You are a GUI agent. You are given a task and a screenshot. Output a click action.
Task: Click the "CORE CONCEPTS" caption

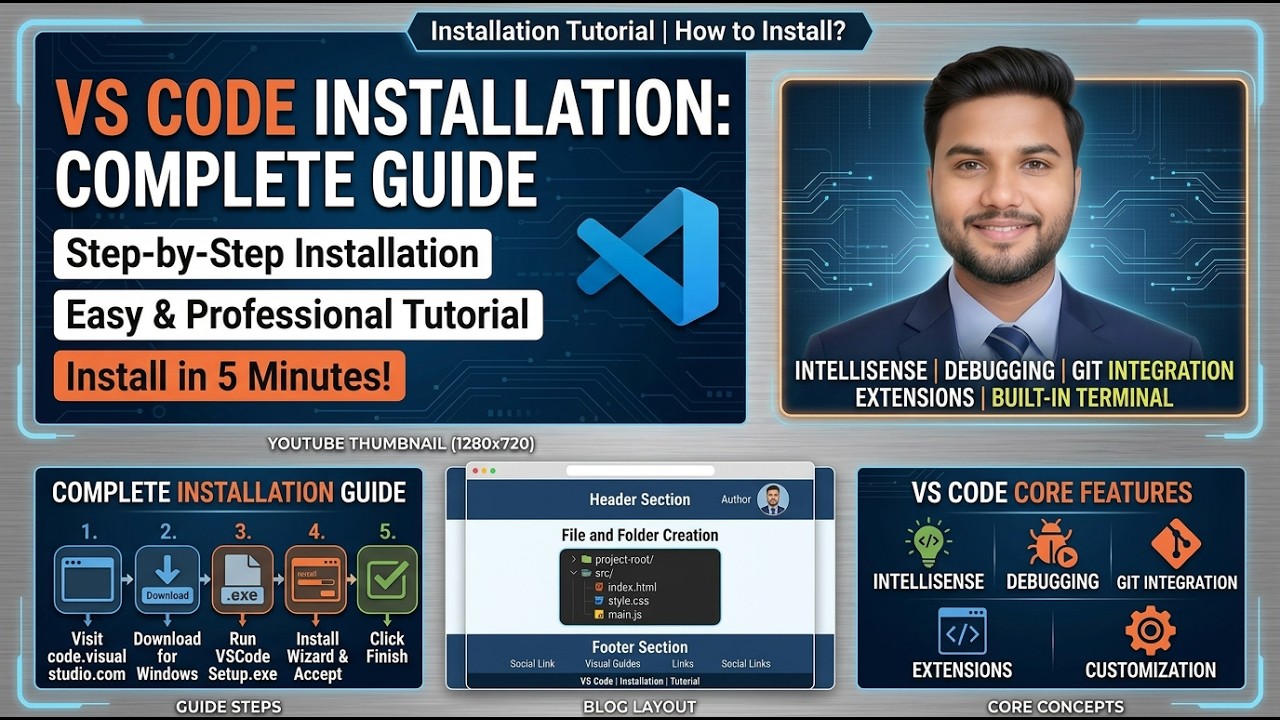pos(1055,706)
